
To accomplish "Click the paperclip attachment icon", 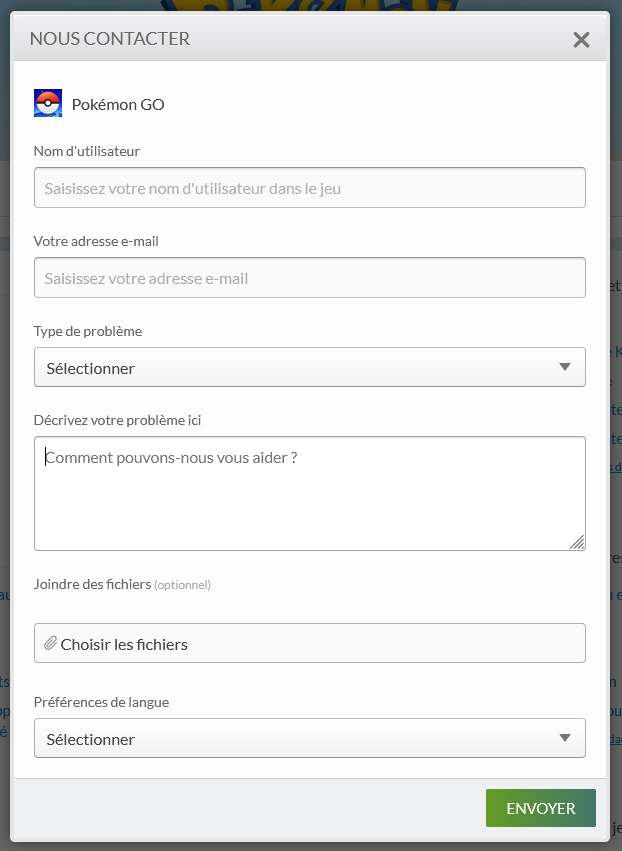I will click(x=51, y=644).
